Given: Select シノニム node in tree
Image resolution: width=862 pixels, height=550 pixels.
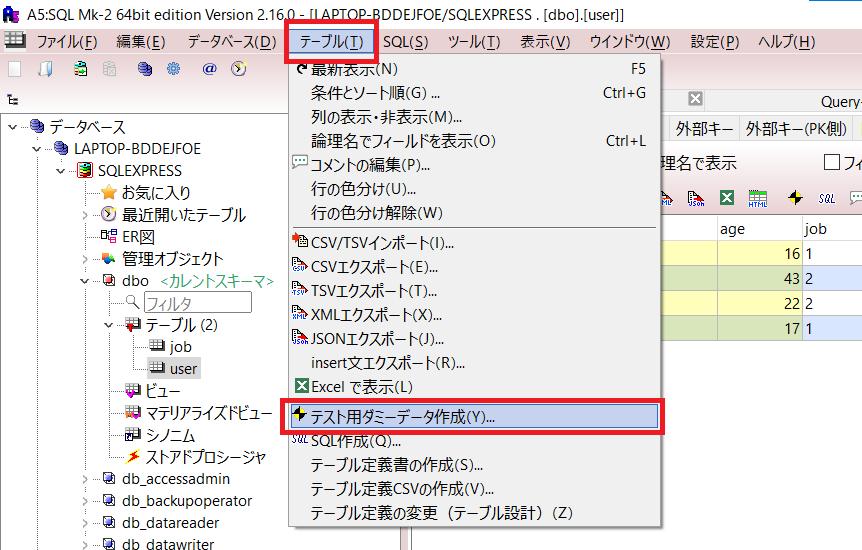Looking at the screenshot, I should [170, 435].
